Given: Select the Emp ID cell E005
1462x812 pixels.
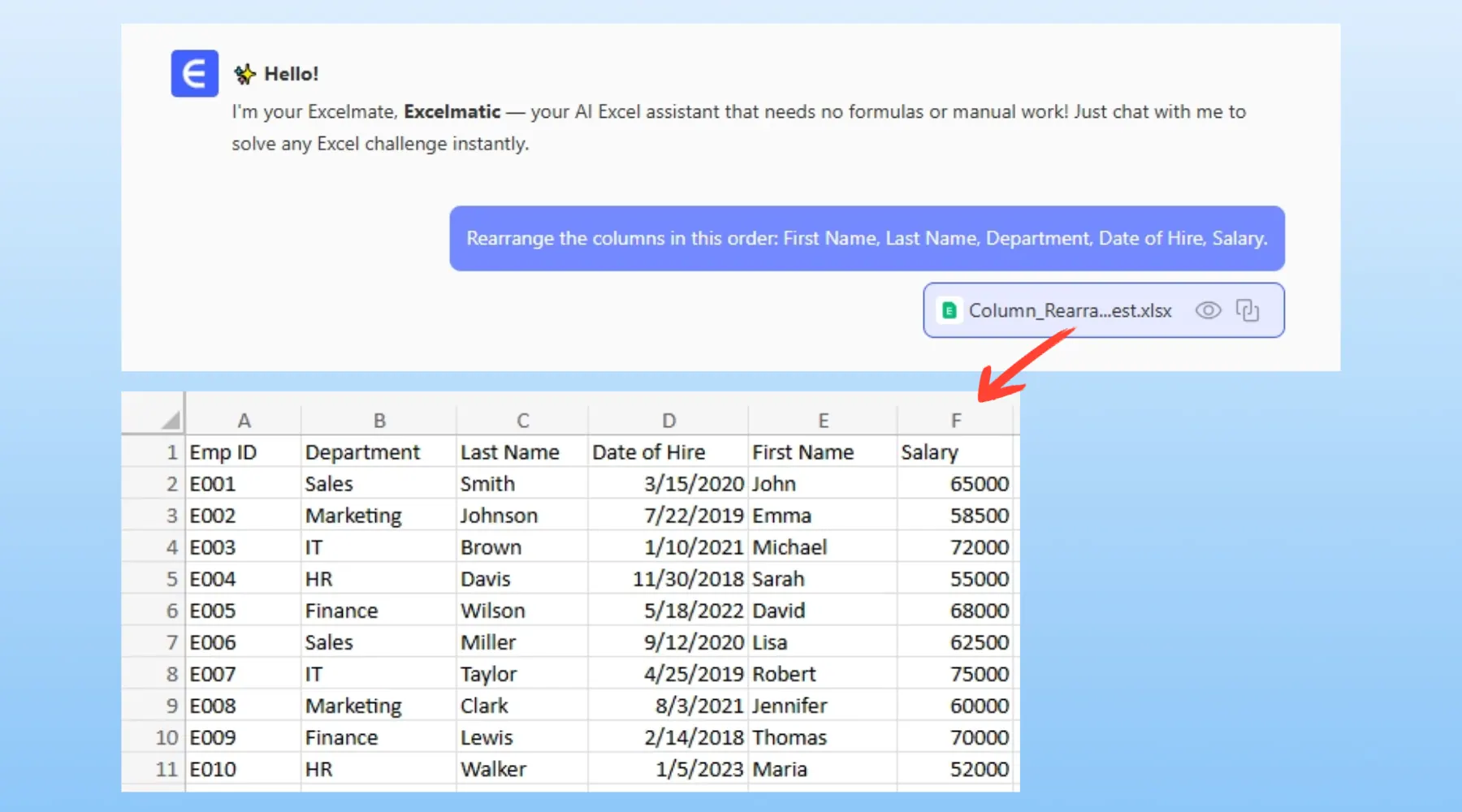Looking at the screenshot, I should click(x=243, y=611).
